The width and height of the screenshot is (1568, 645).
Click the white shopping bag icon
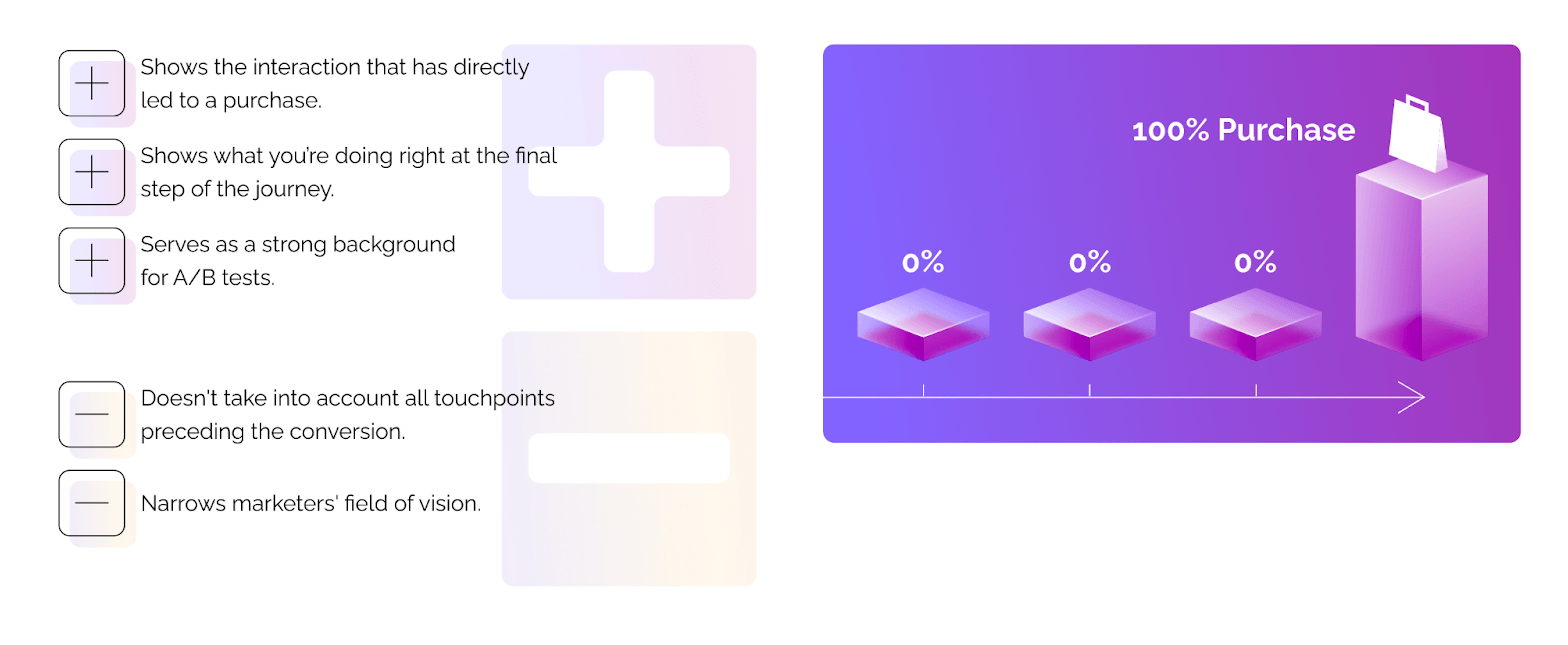pyautogui.click(x=1419, y=134)
